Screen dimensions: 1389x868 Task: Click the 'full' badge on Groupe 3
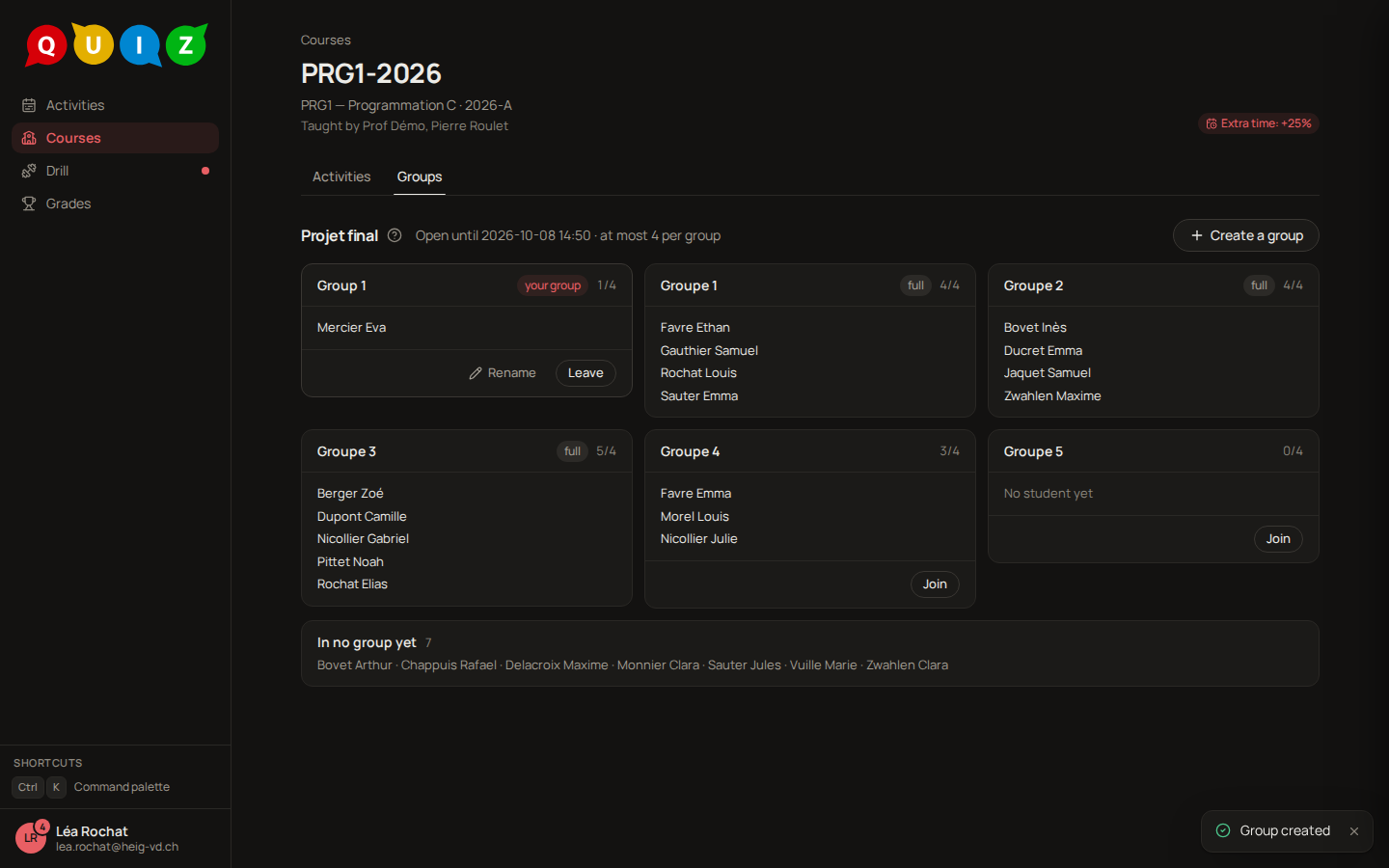pyautogui.click(x=572, y=451)
